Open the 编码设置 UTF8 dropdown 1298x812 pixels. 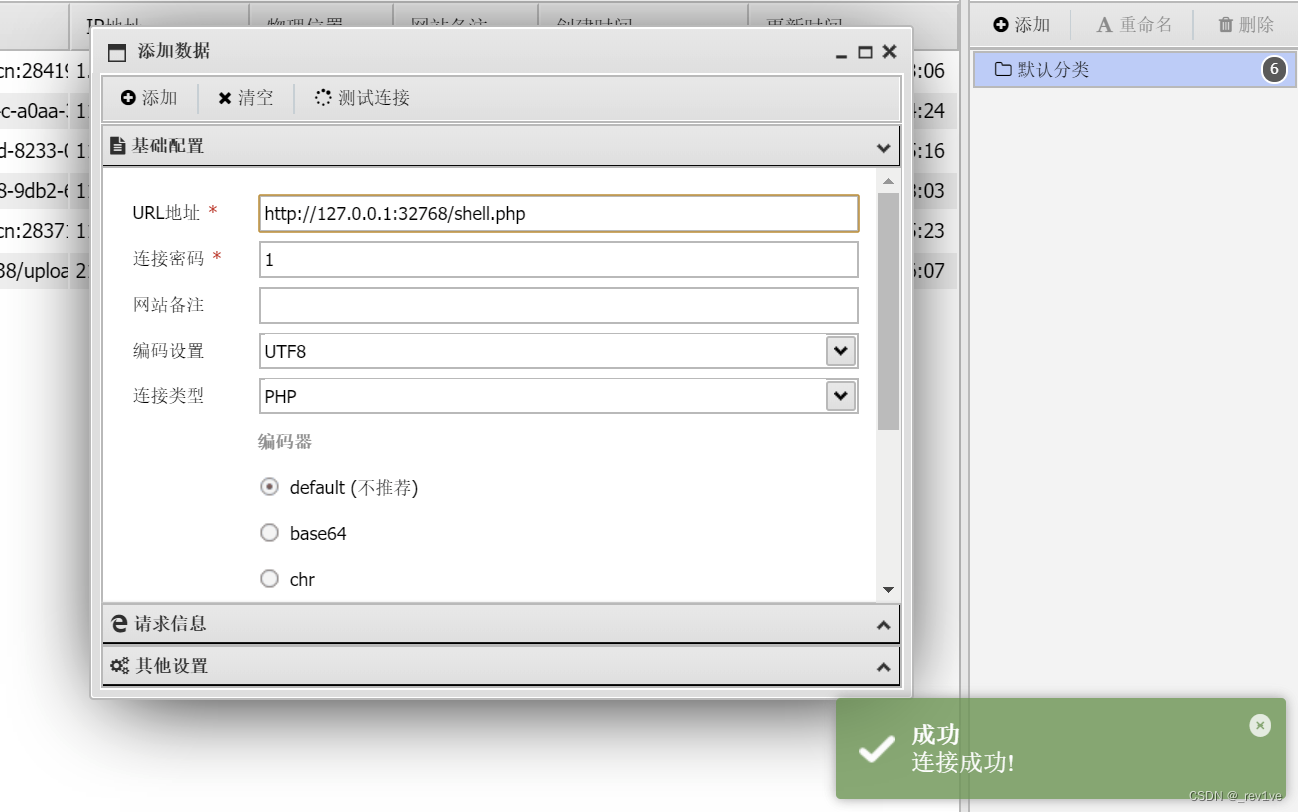click(x=841, y=350)
